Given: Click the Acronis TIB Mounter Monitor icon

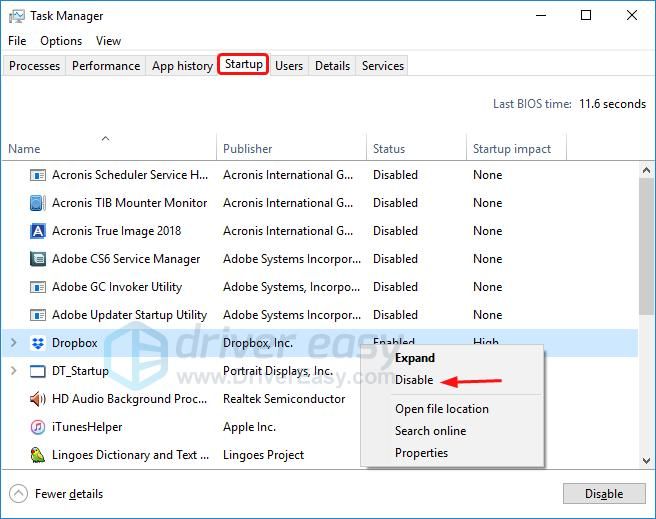Looking at the screenshot, I should pyautogui.click(x=38, y=203).
